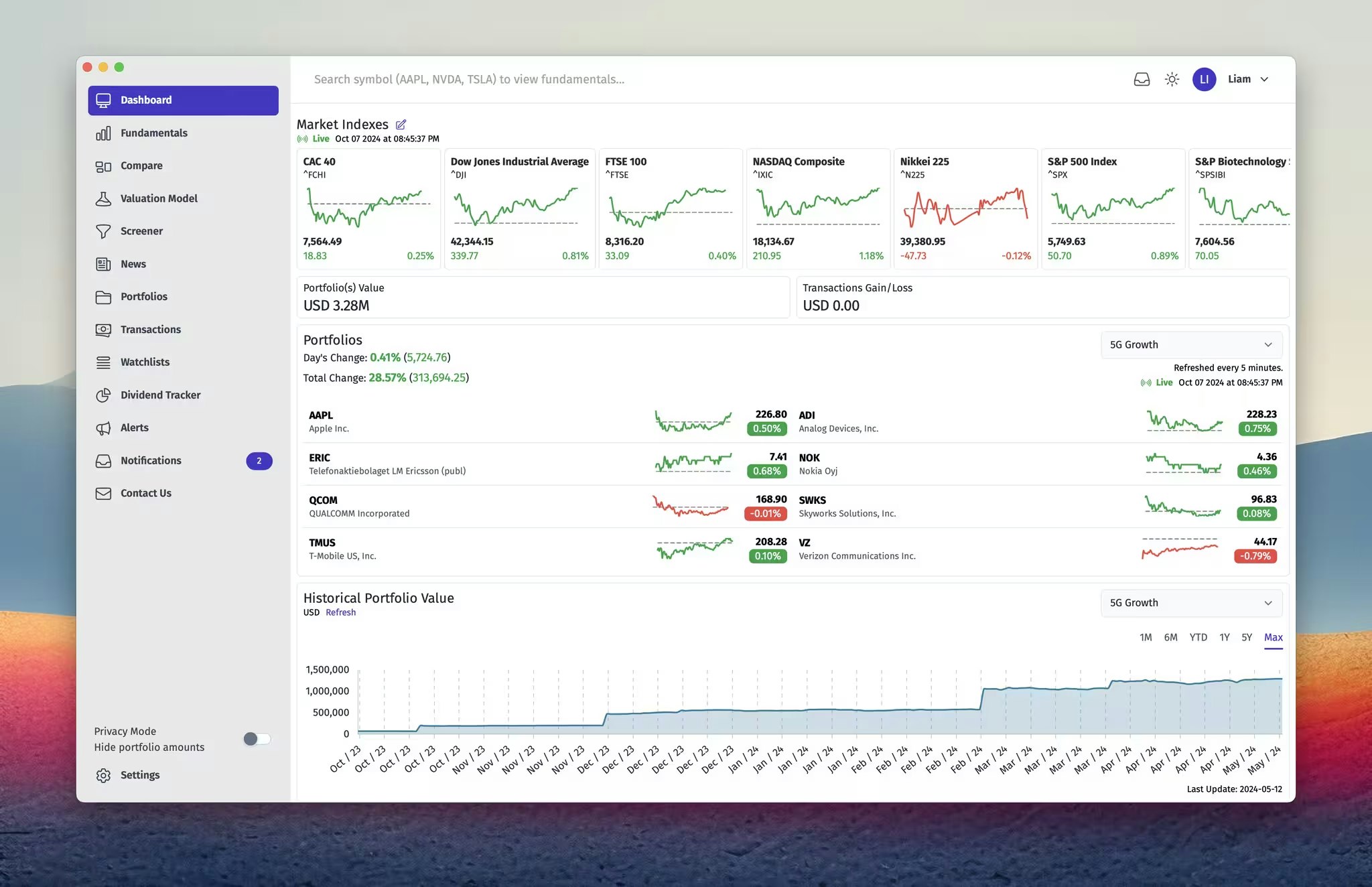The image size is (1372, 887).
Task: Select the YTD time range
Action: 1198,637
